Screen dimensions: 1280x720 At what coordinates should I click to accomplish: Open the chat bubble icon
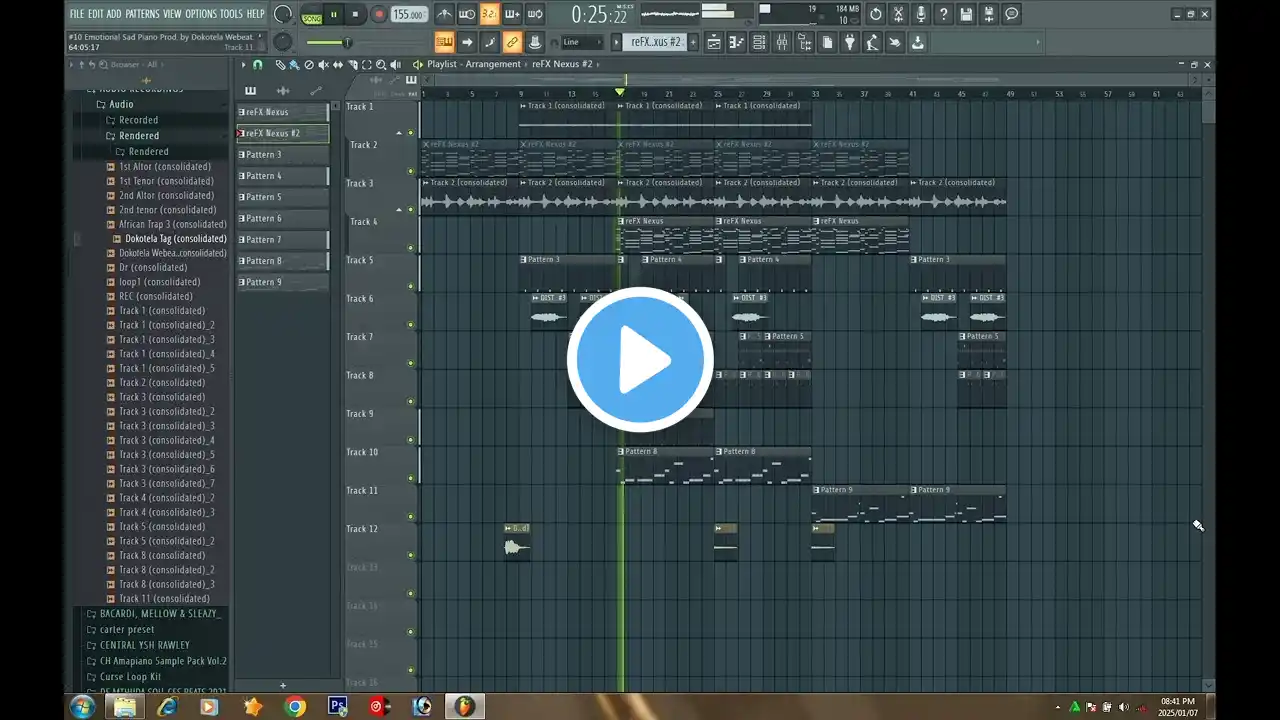[x=1012, y=14]
